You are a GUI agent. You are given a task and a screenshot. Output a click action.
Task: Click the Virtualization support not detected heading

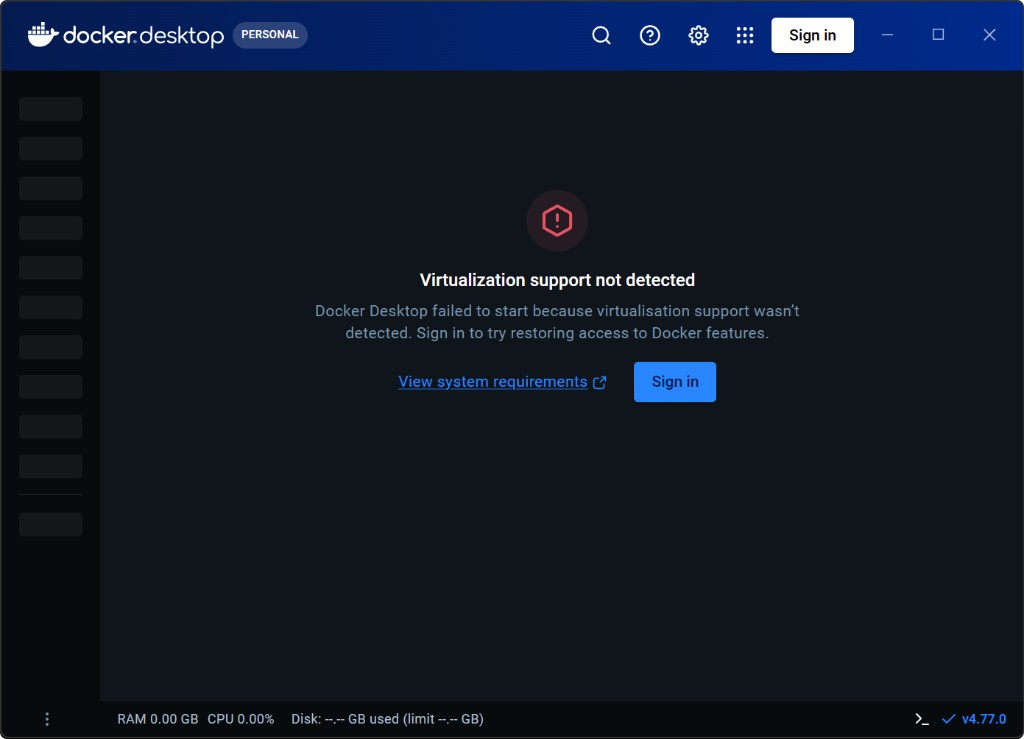tap(557, 280)
